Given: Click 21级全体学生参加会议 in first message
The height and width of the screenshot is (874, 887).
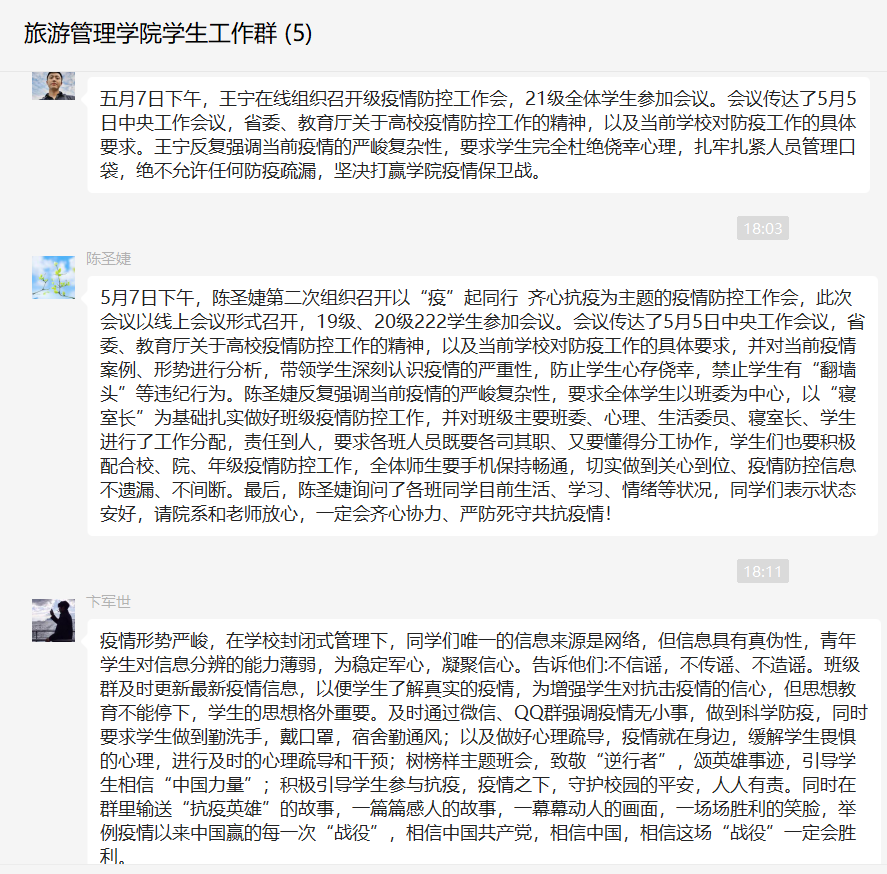Looking at the screenshot, I should 616,99.
